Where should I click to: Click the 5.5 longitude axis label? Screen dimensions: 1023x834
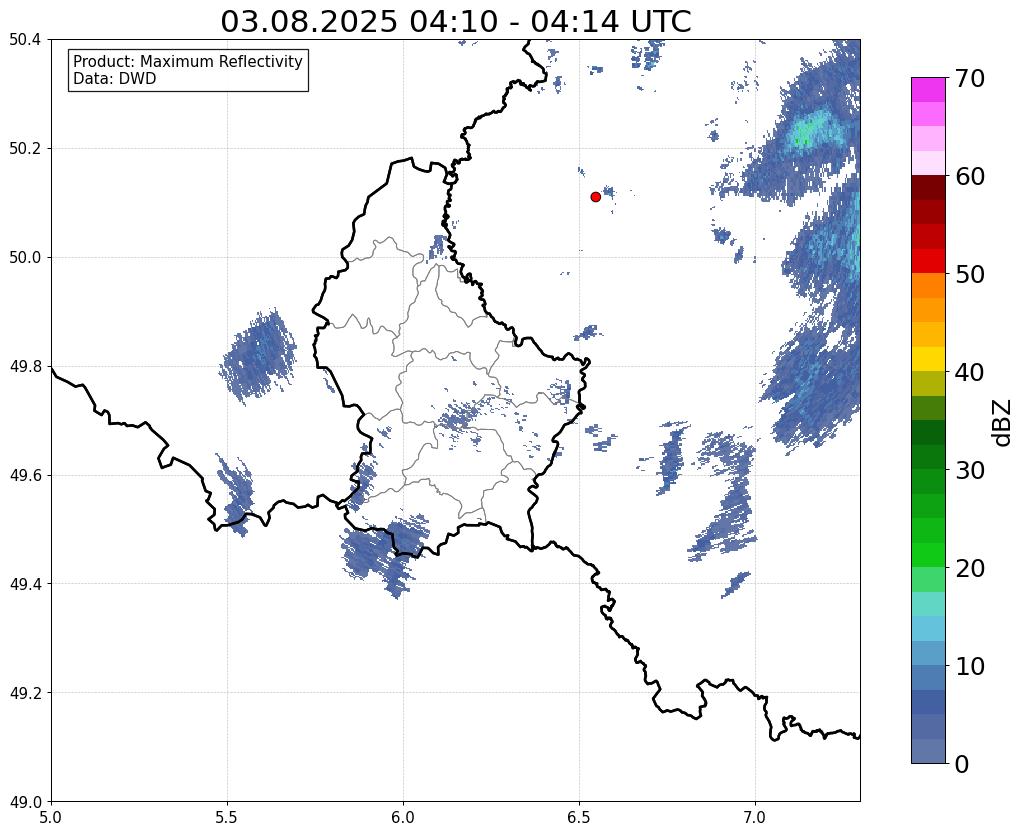[x=227, y=817]
